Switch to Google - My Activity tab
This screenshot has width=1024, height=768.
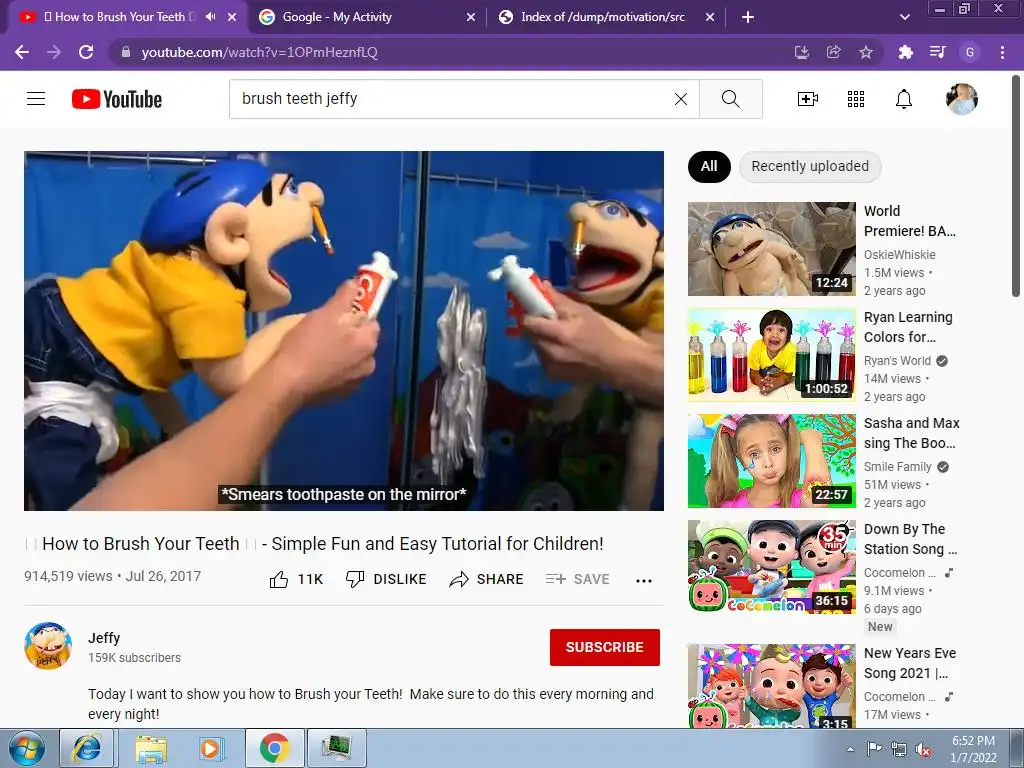[366, 17]
